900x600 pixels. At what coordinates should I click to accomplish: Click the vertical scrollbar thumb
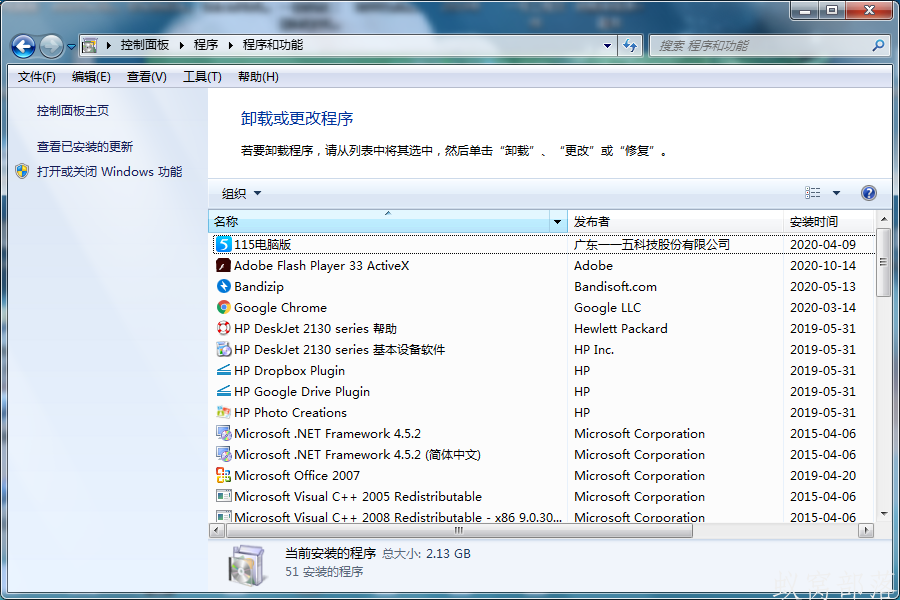(884, 262)
